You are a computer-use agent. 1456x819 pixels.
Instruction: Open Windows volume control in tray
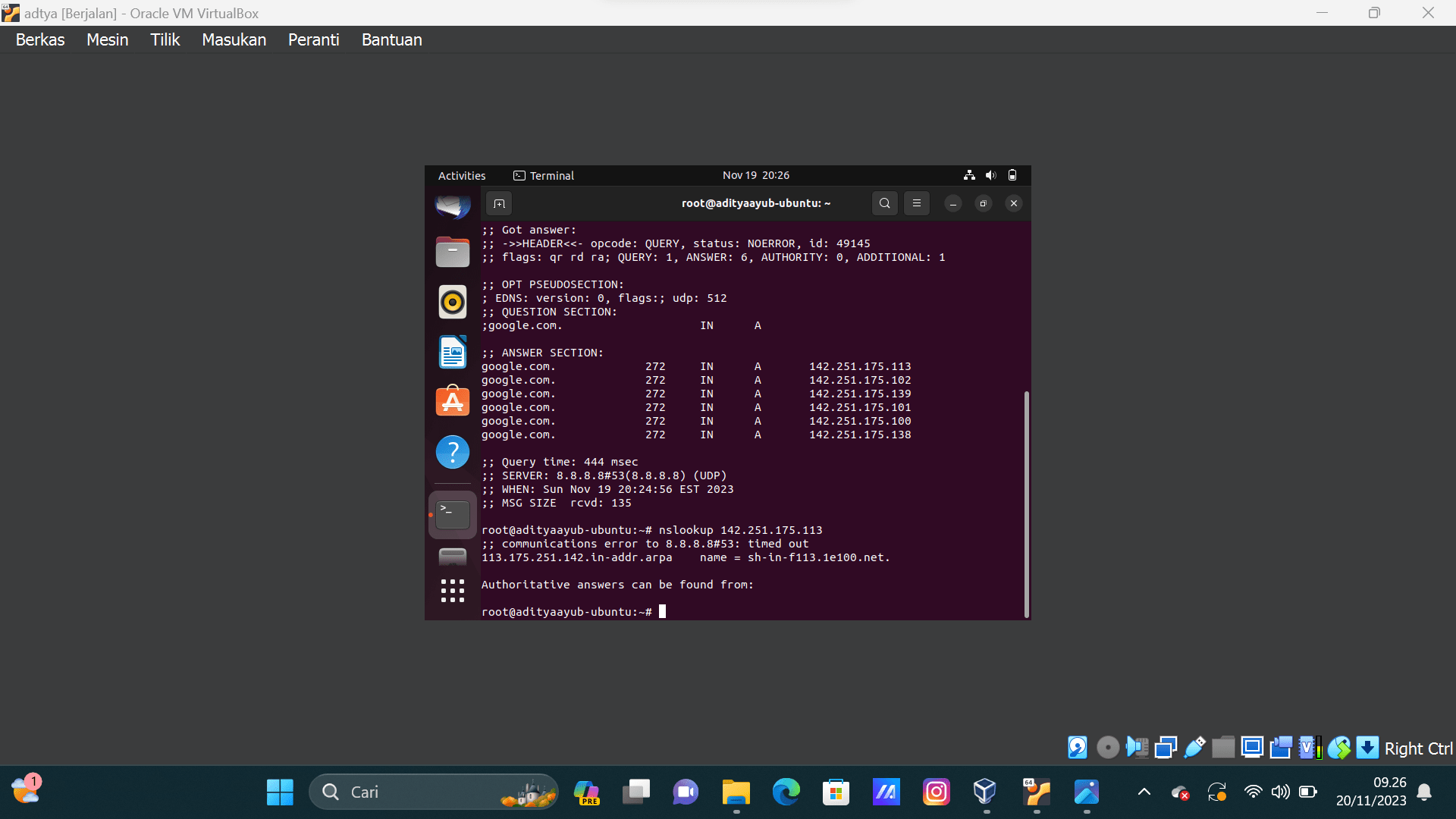1281,792
